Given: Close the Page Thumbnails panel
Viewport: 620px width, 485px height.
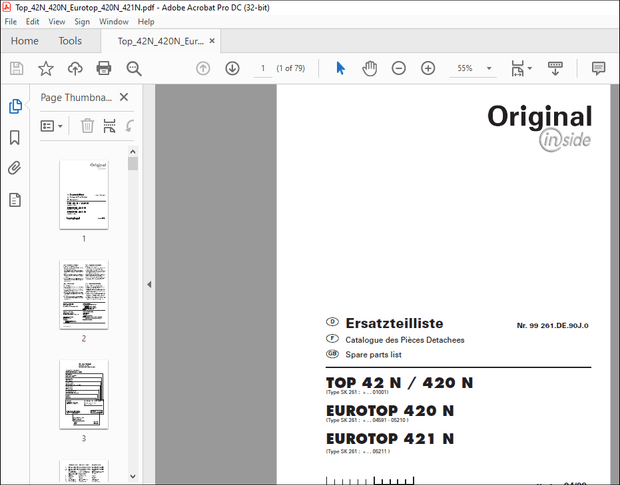Looking at the screenshot, I should (x=124, y=97).
